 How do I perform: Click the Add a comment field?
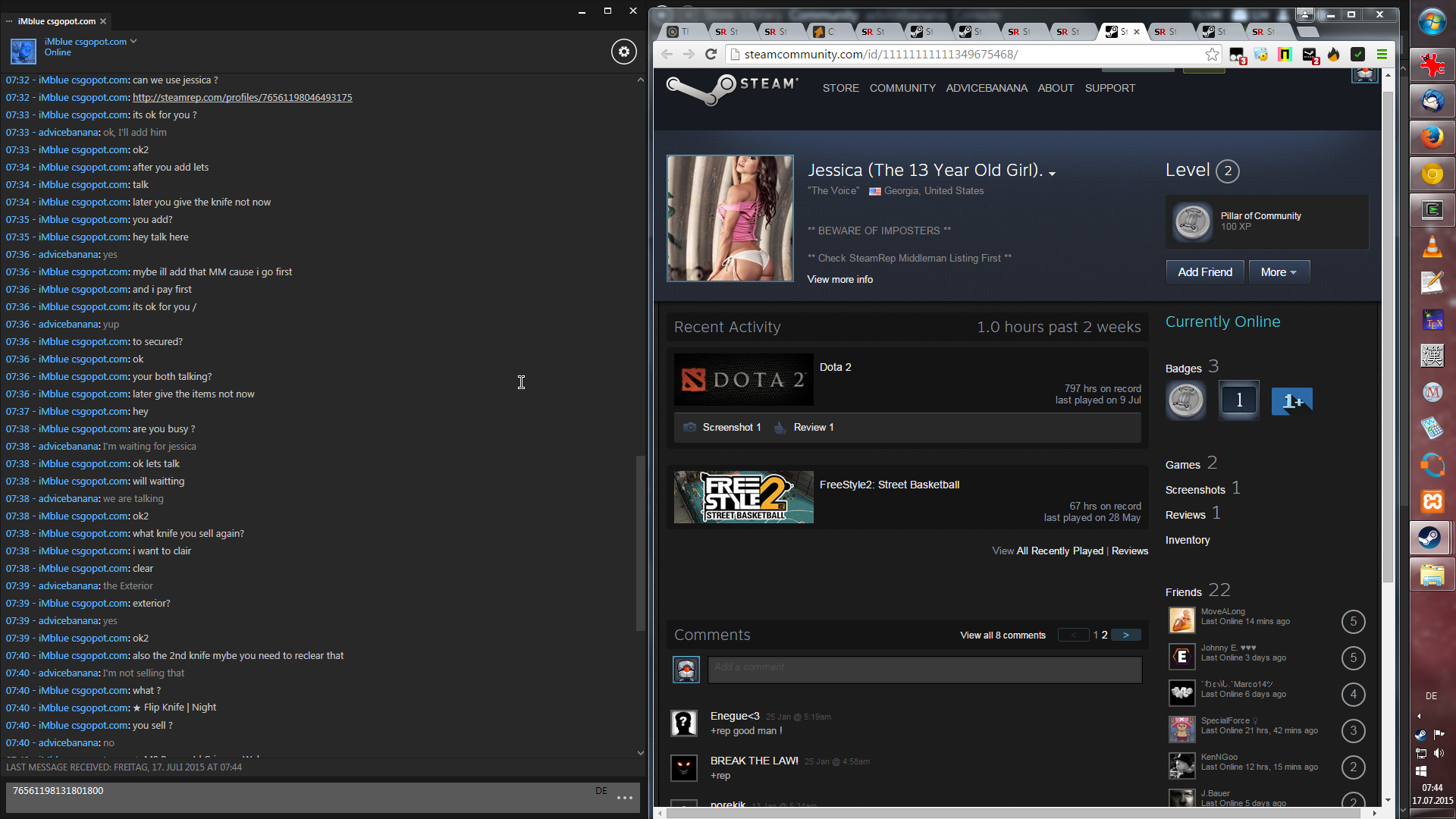coord(924,668)
